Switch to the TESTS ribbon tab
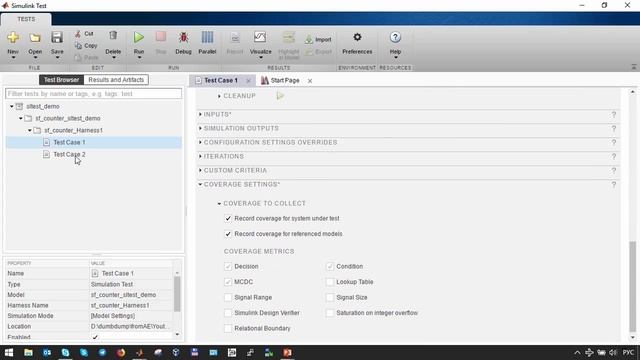Screen dimensions: 640x360 (x=26, y=19)
